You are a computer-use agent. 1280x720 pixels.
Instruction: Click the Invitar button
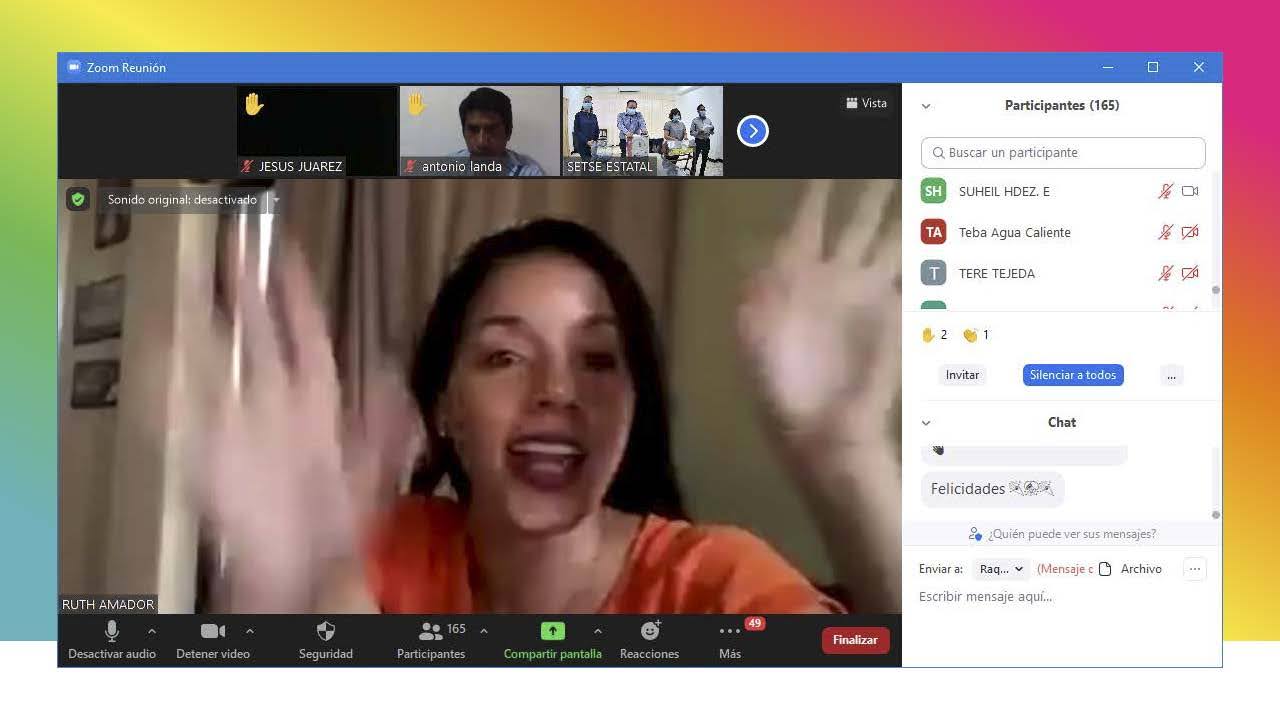(x=963, y=375)
